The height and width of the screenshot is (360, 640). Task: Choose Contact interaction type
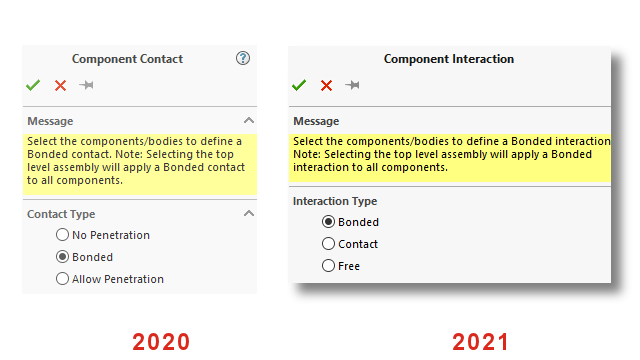coord(328,244)
